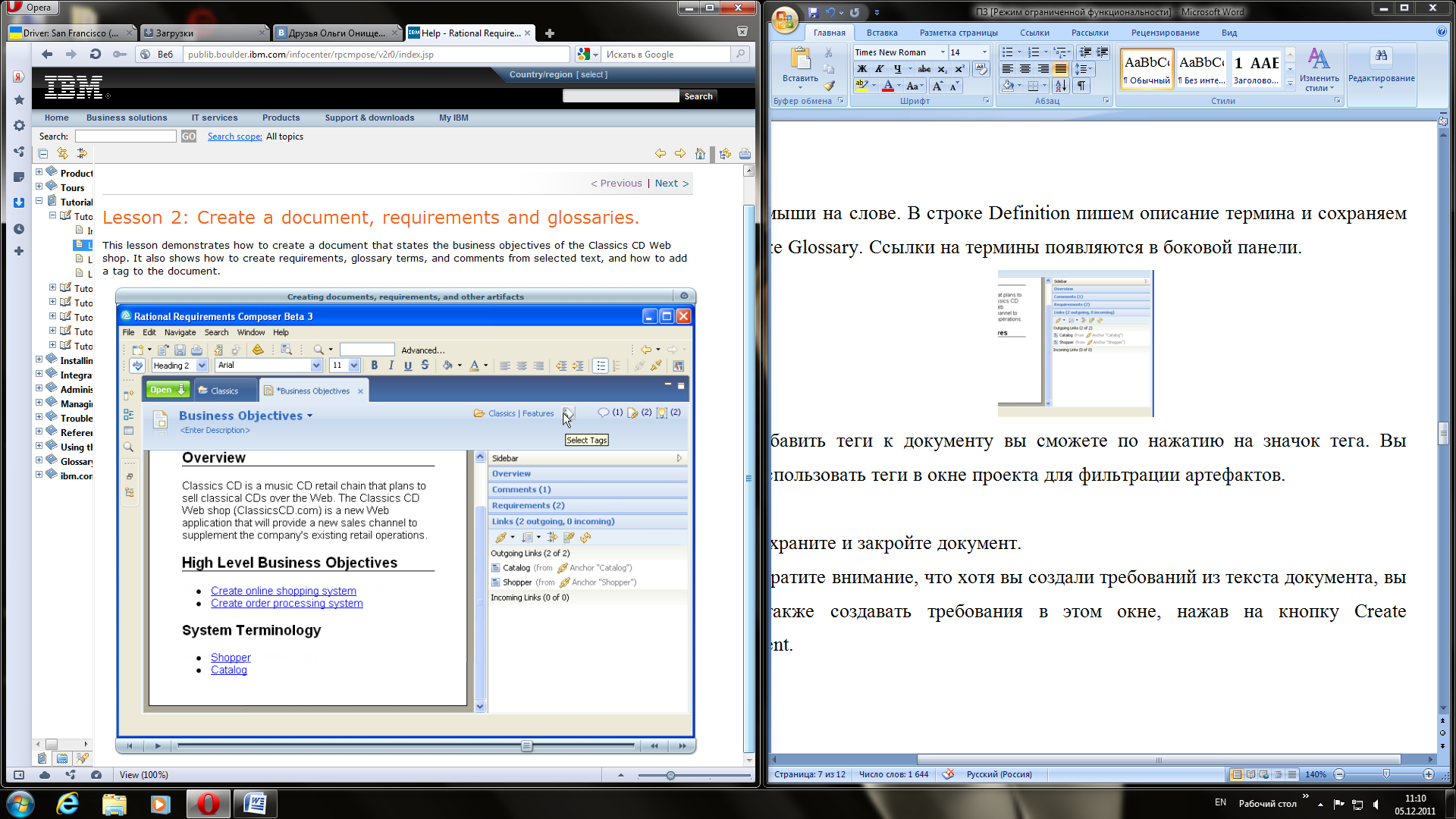The width and height of the screenshot is (1456, 819).
Task: Click Increase Indent icon in Word ribbon
Action: click(x=1102, y=52)
